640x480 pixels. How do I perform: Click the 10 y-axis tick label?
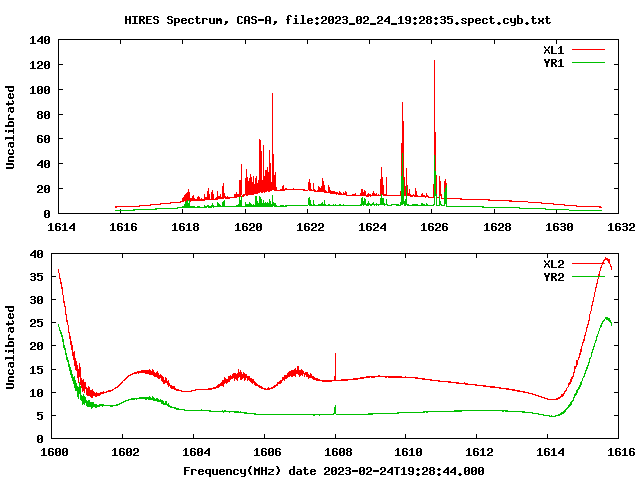pyautogui.click(x=36, y=393)
